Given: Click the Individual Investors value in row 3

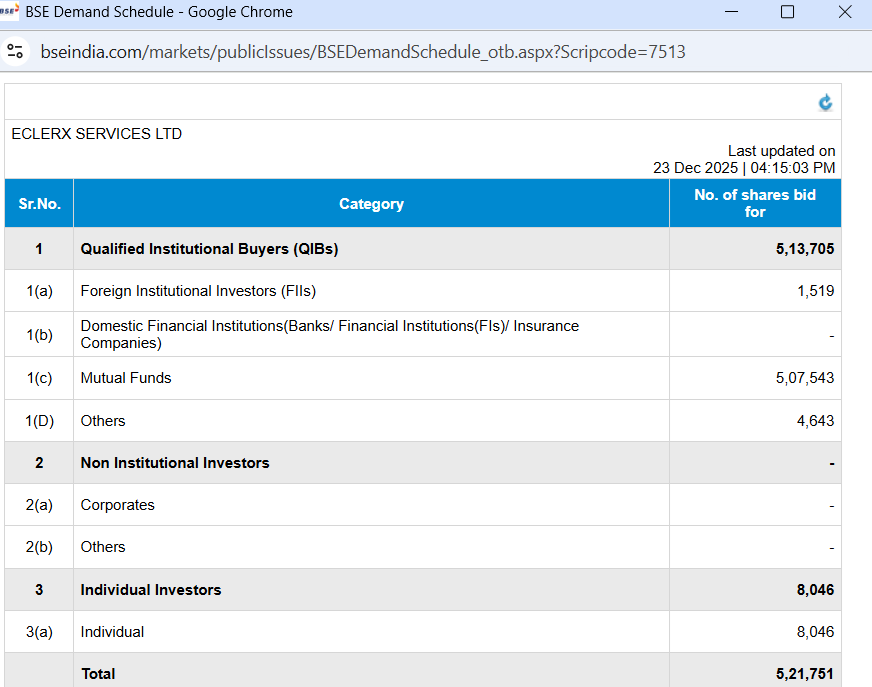Looking at the screenshot, I should coord(815,590).
